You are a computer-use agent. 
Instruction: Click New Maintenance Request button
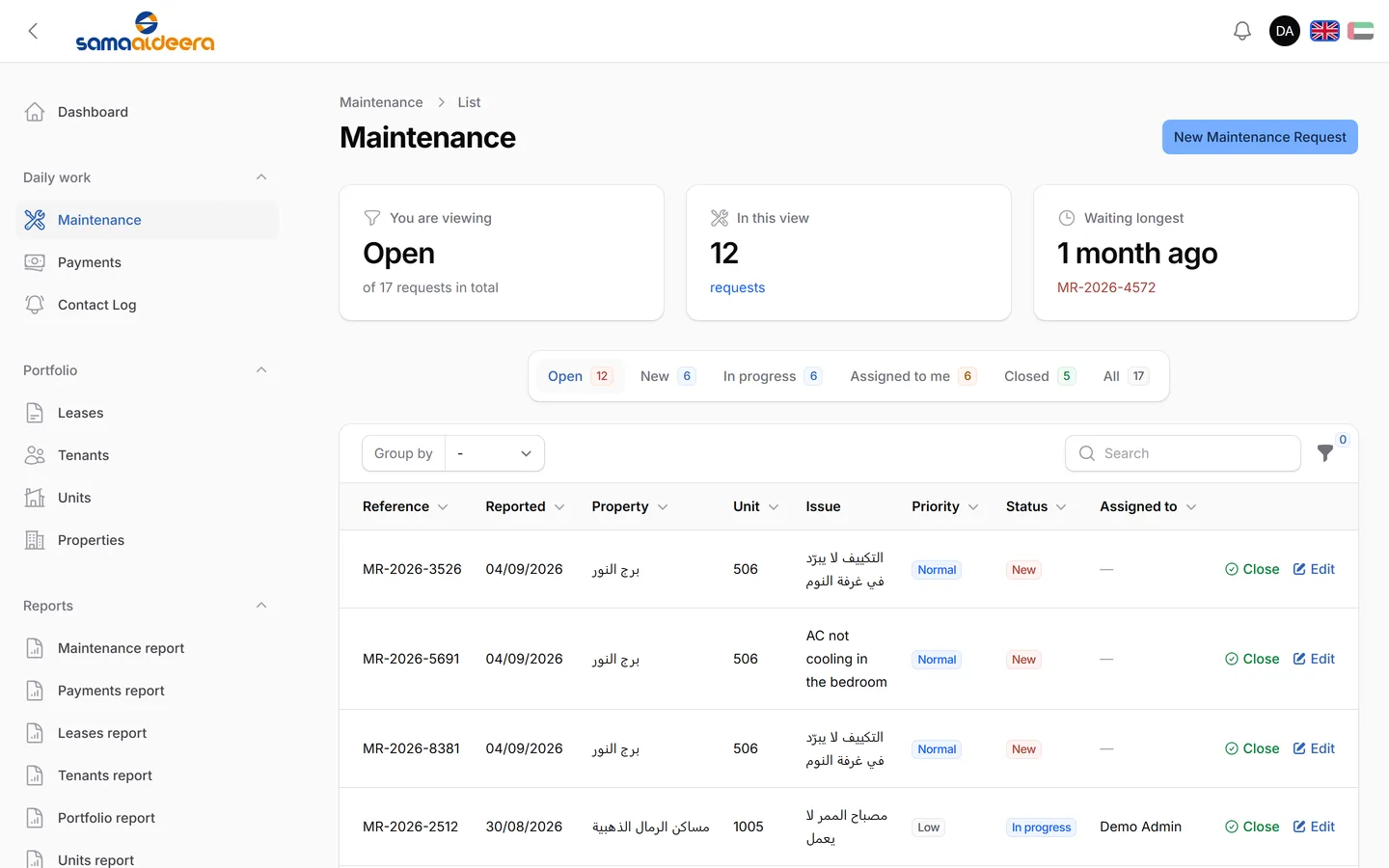(x=1260, y=137)
